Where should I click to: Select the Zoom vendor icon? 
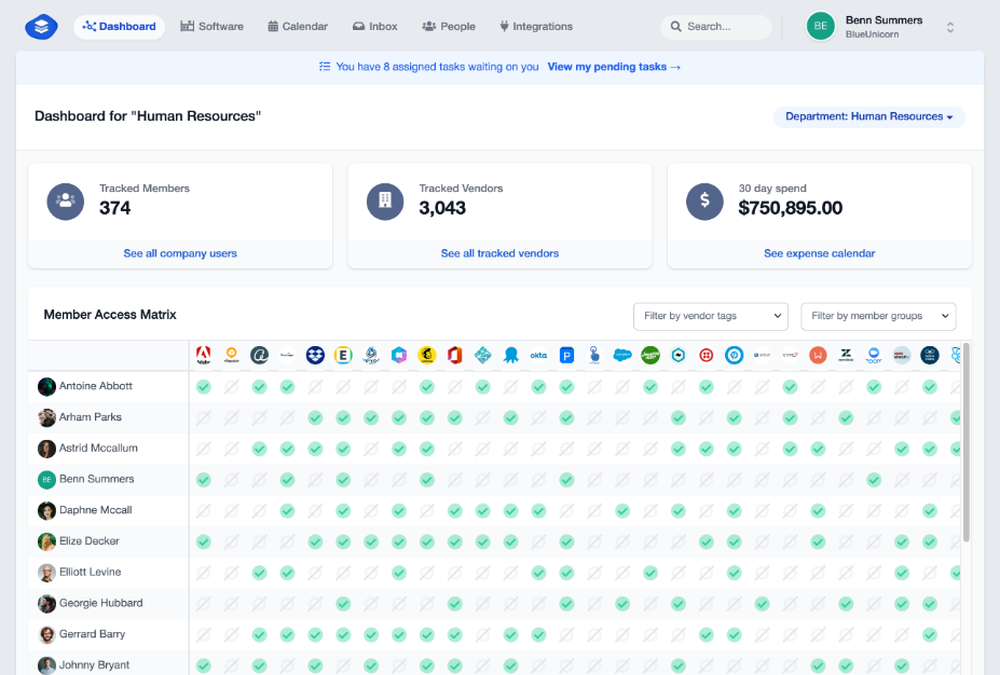click(x=874, y=355)
